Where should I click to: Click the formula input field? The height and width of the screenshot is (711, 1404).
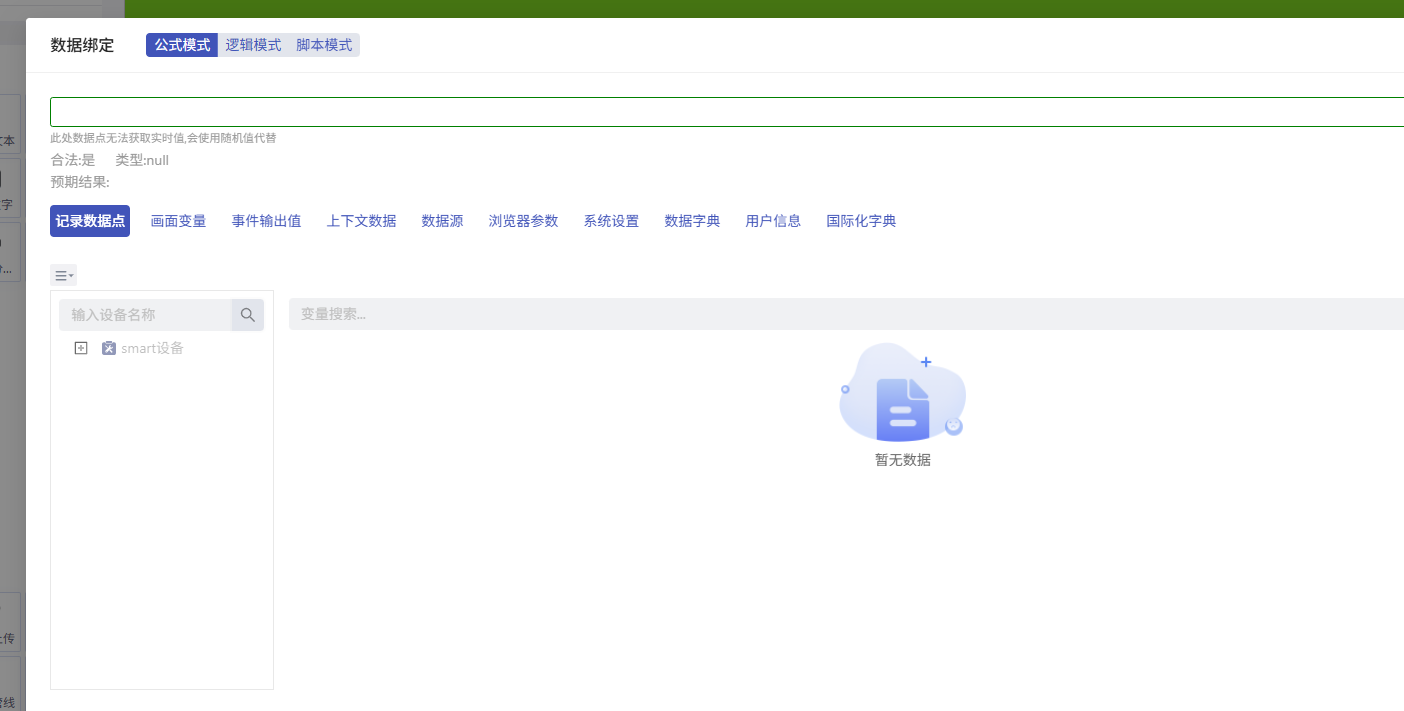[x=727, y=112]
